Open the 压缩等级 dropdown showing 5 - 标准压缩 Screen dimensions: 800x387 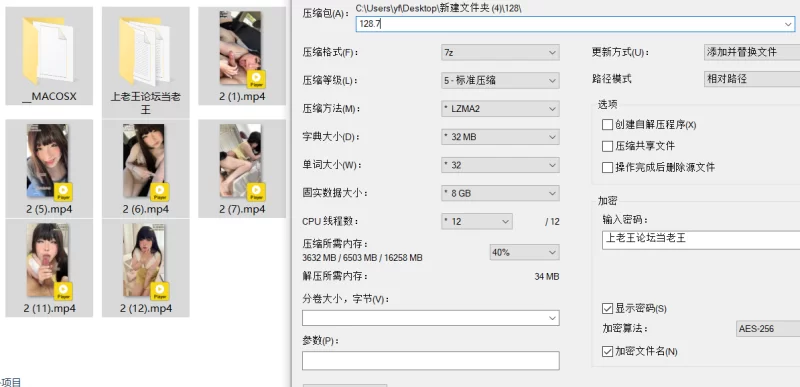click(x=500, y=81)
